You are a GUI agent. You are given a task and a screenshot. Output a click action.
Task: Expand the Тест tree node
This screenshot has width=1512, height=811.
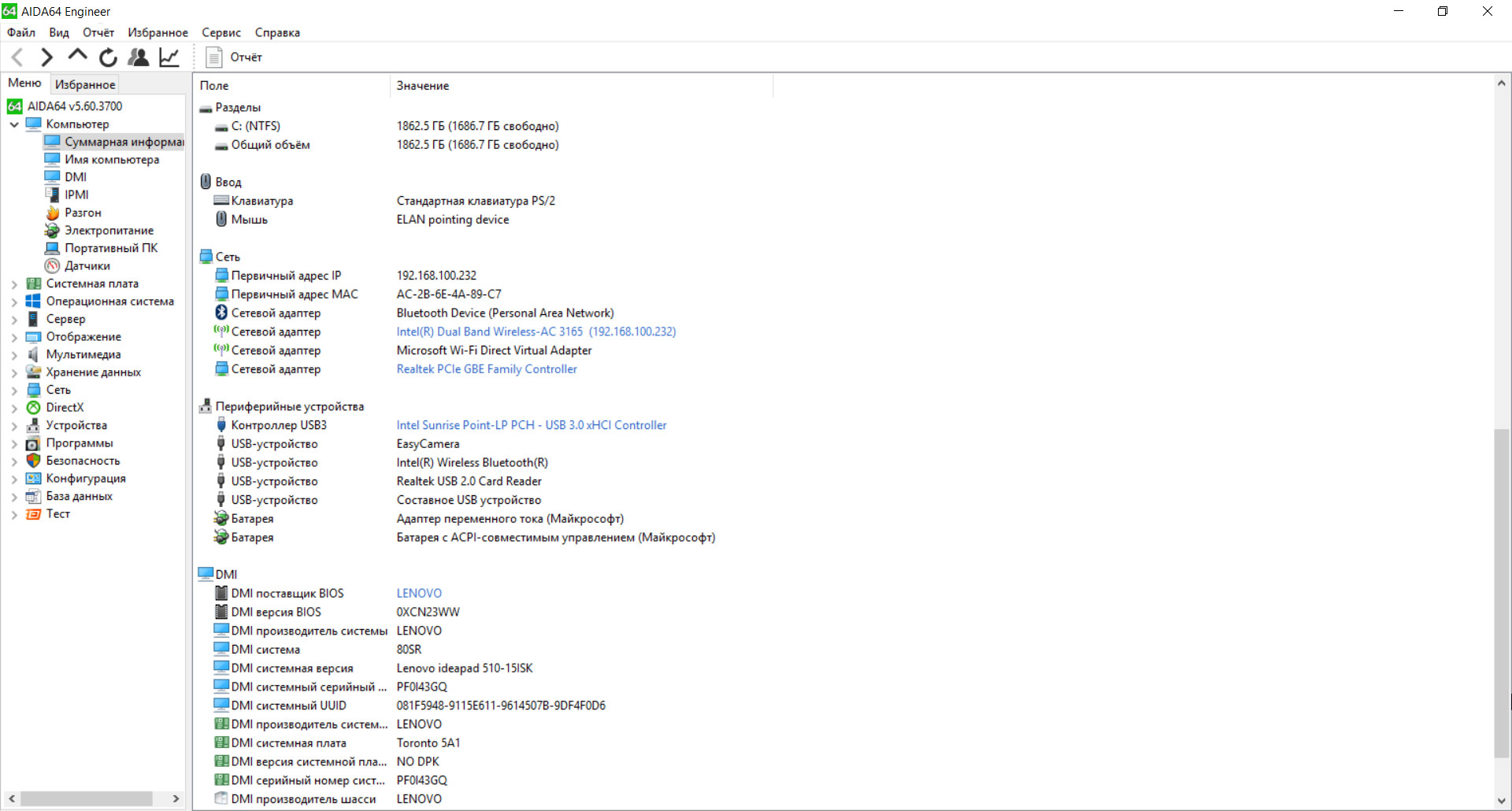[14, 514]
